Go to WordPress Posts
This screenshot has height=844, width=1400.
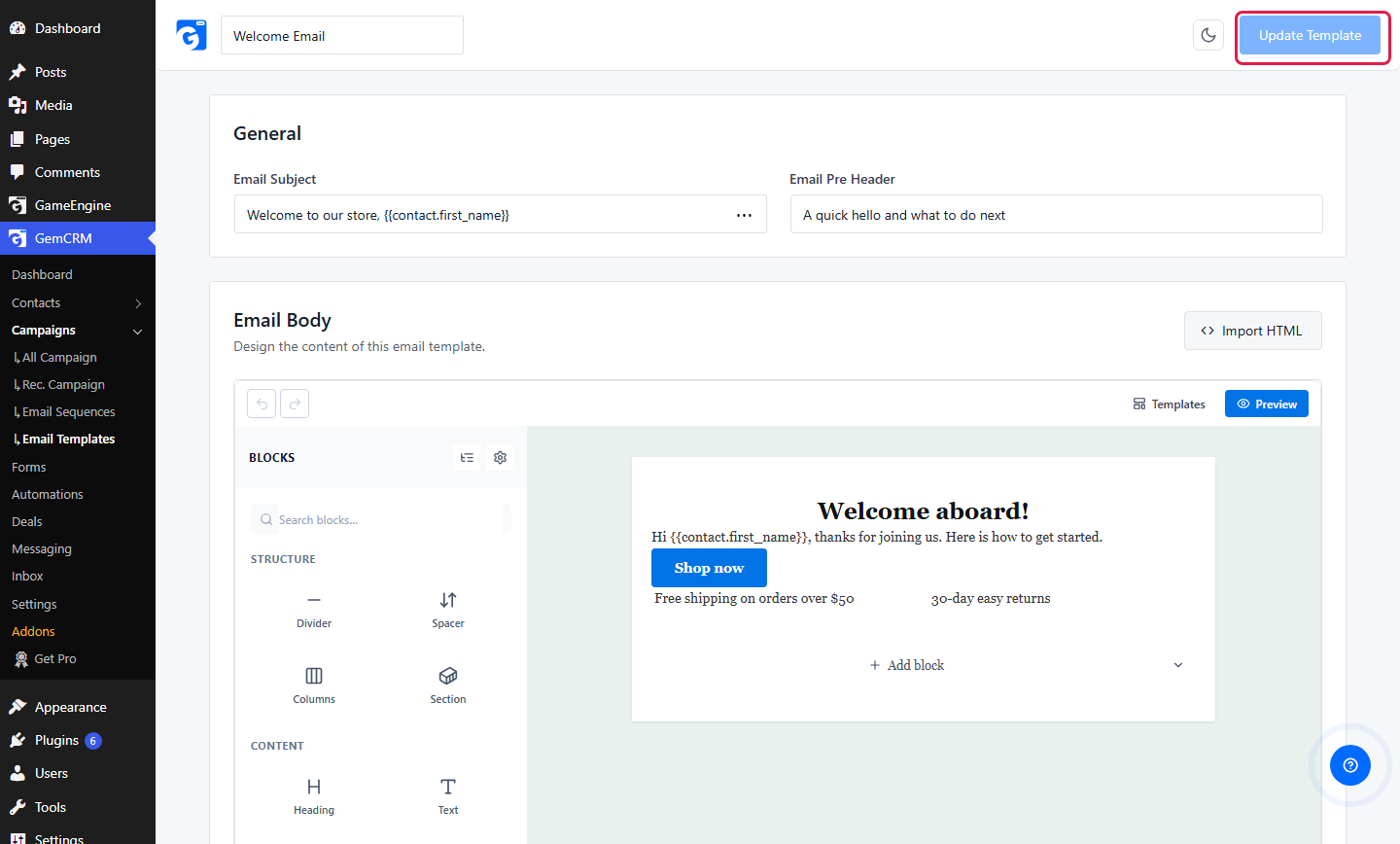coord(51,72)
